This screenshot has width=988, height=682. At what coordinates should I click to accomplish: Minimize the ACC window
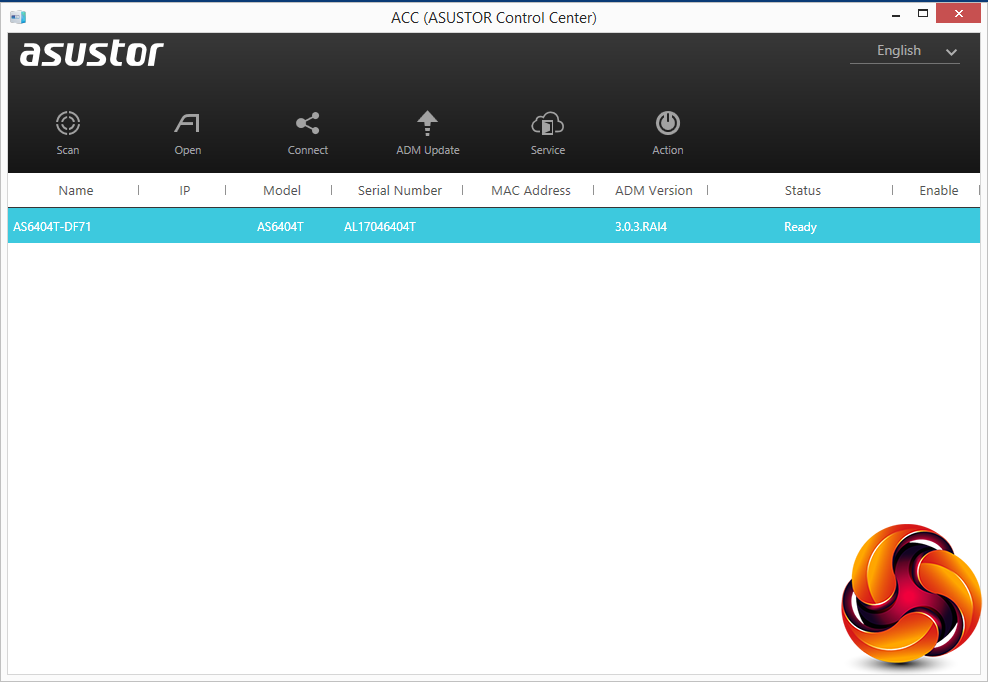[896, 14]
